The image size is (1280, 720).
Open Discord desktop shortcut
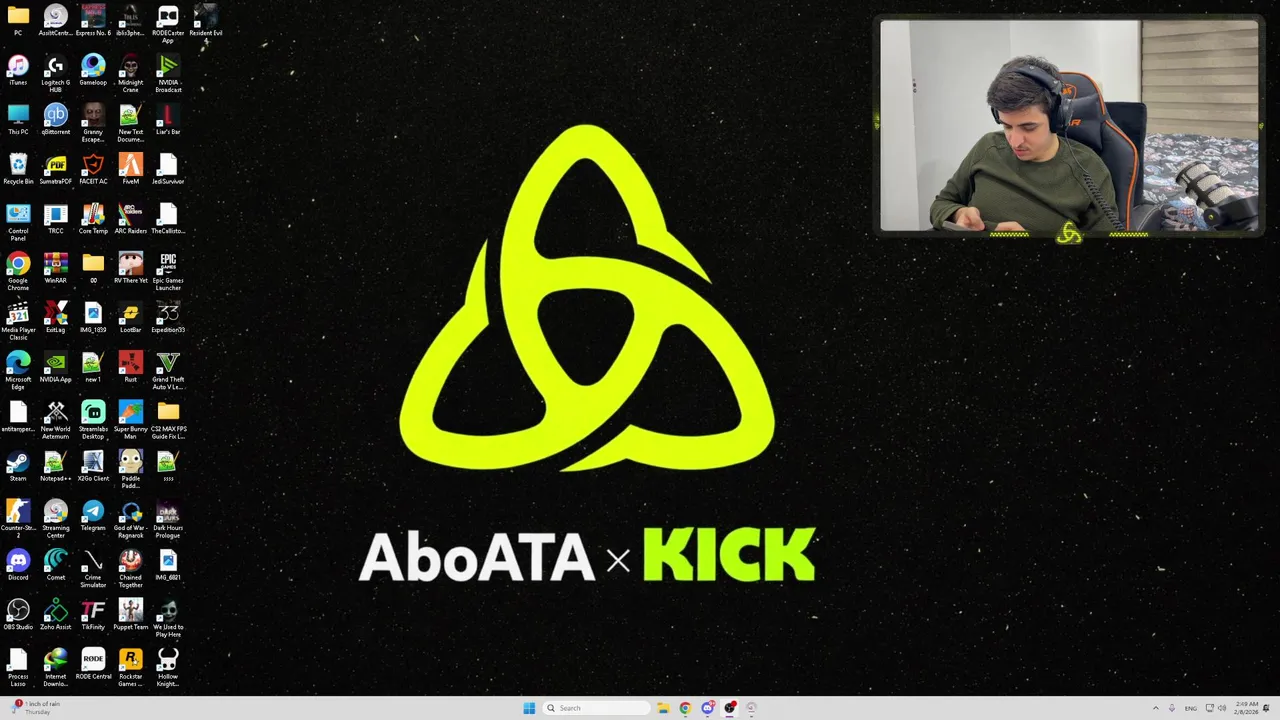[18, 565]
